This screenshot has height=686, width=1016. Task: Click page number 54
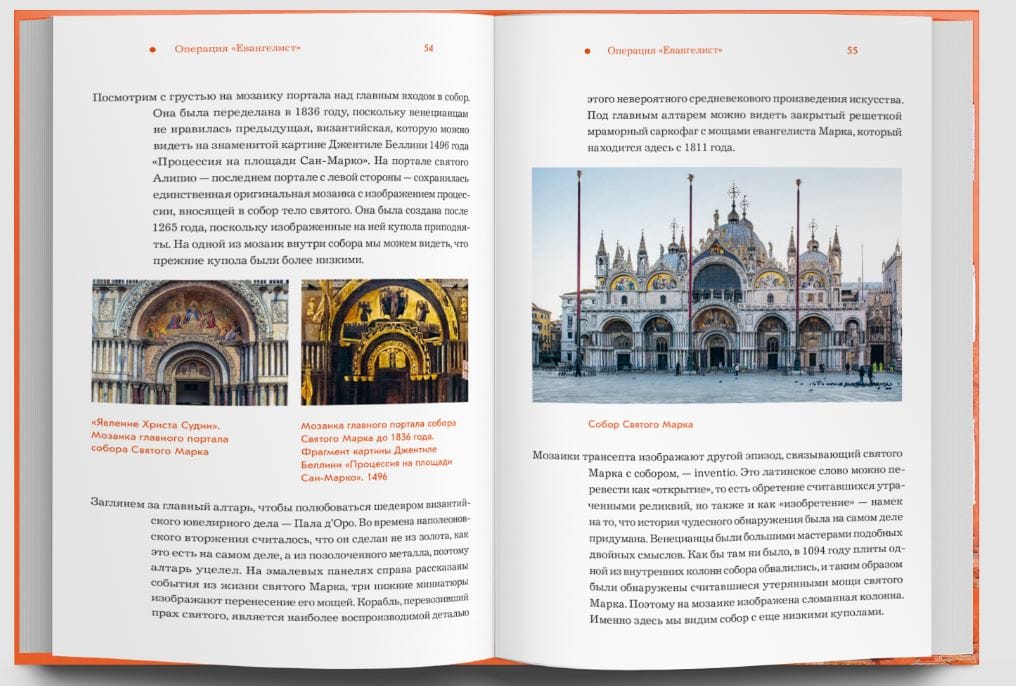428,48
